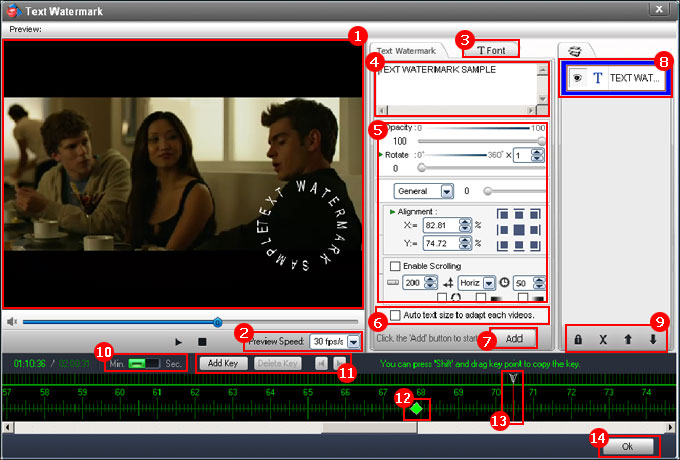Click the T text type icon in layer list

pyautogui.click(x=598, y=78)
